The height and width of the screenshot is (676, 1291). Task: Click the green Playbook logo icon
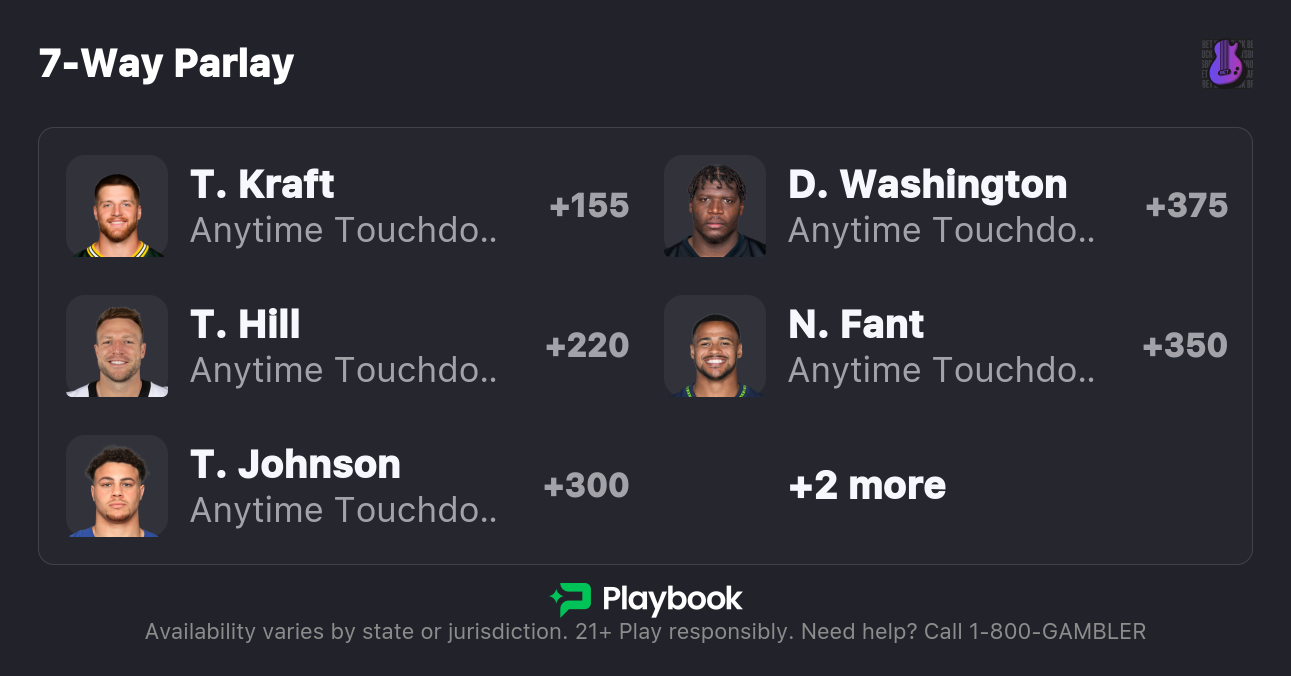(x=570, y=600)
